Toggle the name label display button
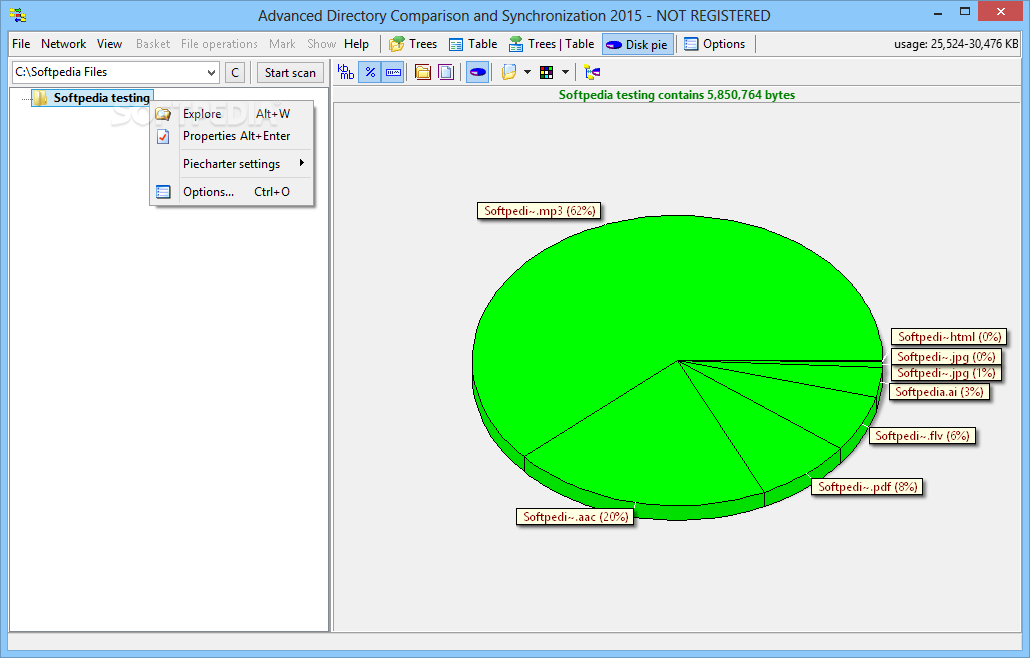This screenshot has width=1030, height=658. pyautogui.click(x=393, y=72)
